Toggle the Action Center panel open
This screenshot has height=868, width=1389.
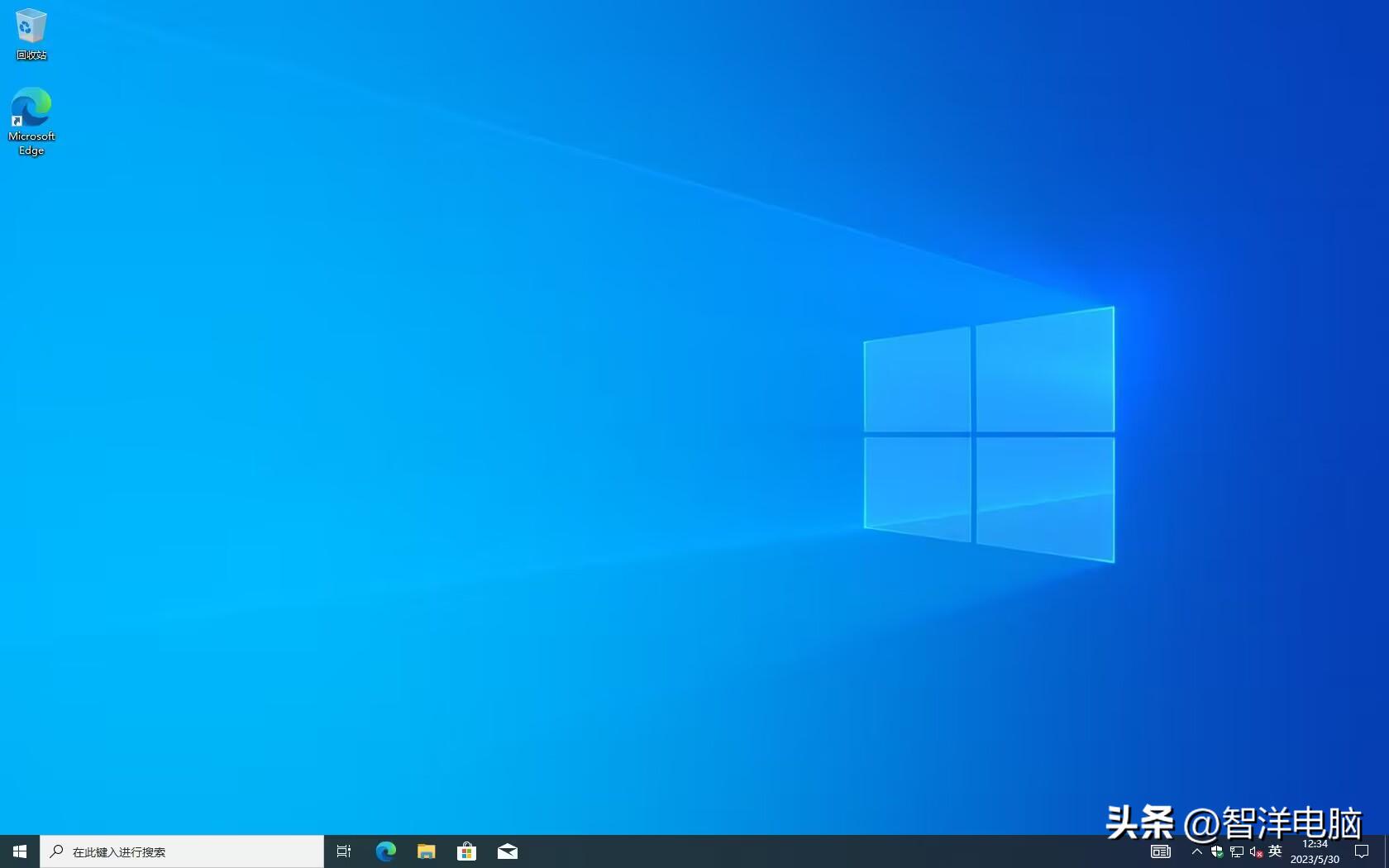pyautogui.click(x=1362, y=852)
